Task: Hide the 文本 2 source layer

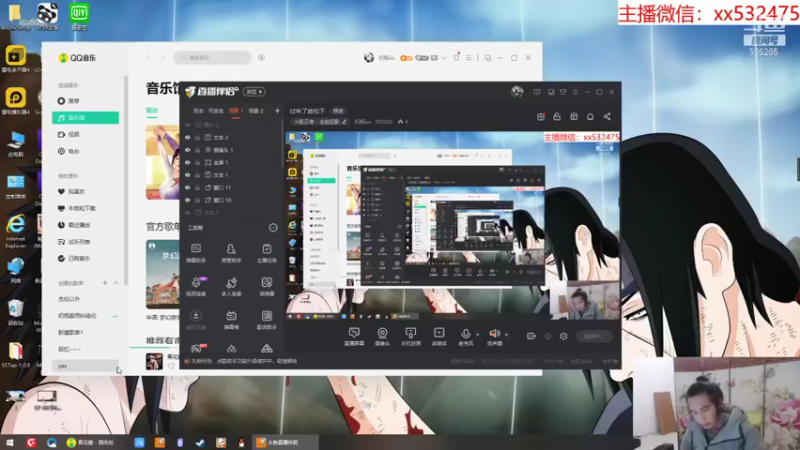Action: (188, 137)
